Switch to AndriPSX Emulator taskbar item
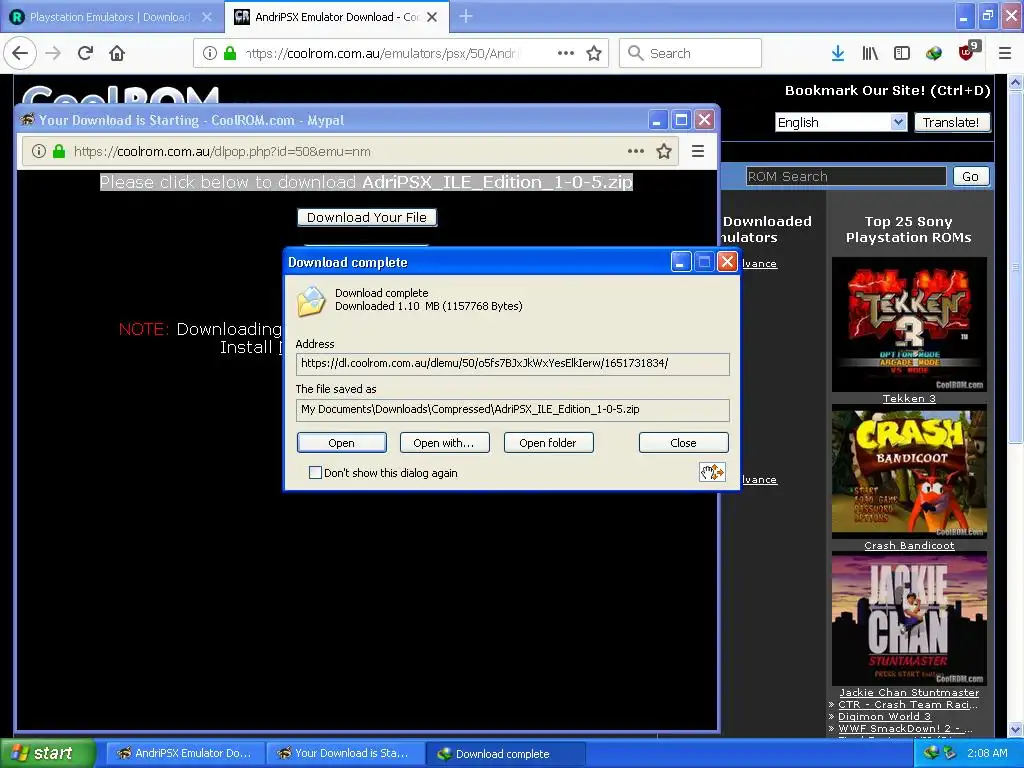The width and height of the screenshot is (1024, 768). [185, 754]
